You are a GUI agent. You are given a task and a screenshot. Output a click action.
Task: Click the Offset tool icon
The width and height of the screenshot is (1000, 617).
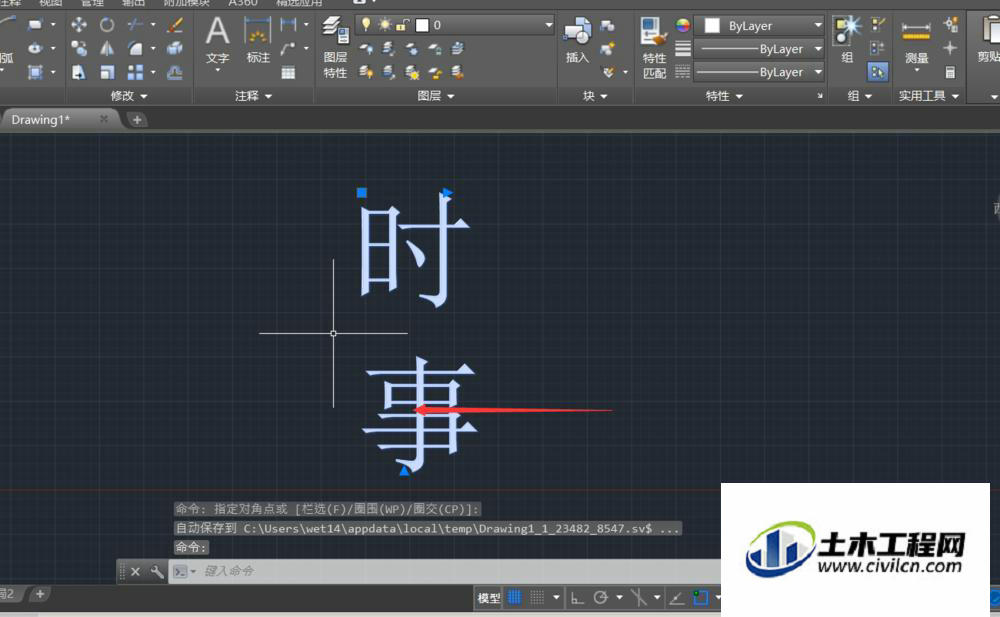175,72
